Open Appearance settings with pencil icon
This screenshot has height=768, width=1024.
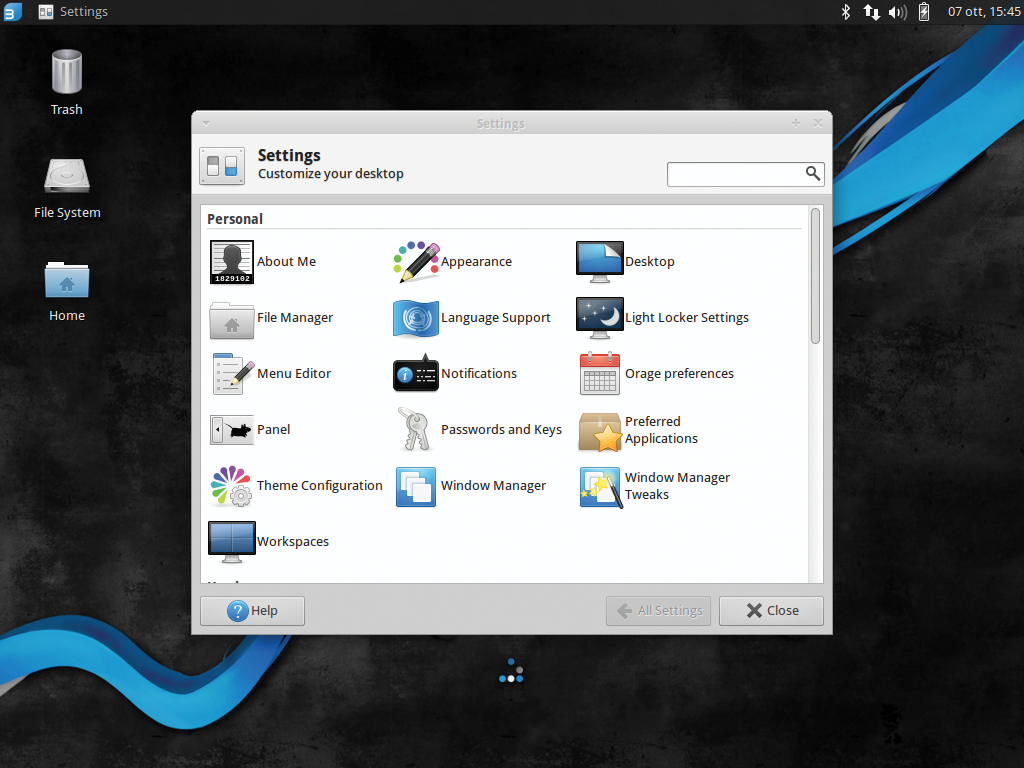(x=416, y=262)
